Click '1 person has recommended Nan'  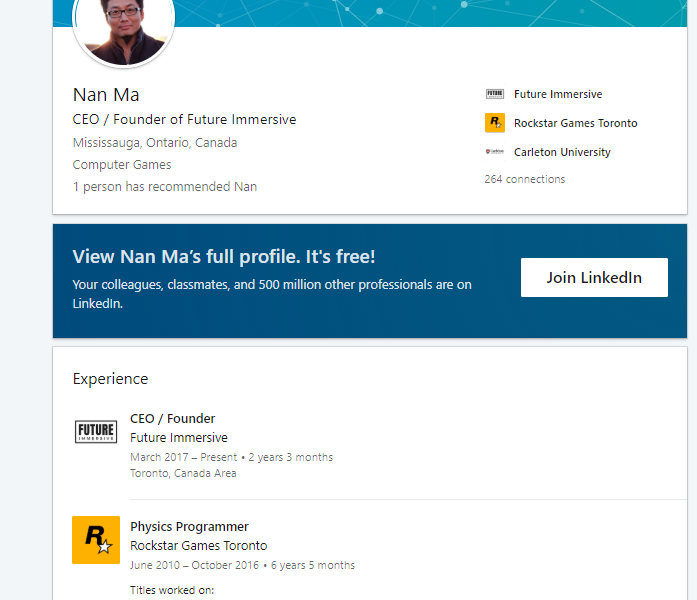click(165, 187)
